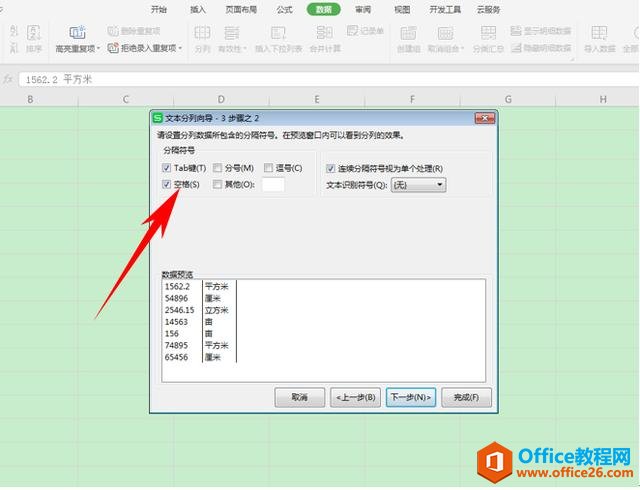Click the 拒绝录入重复项 icon
640x490 pixels.
113,48
